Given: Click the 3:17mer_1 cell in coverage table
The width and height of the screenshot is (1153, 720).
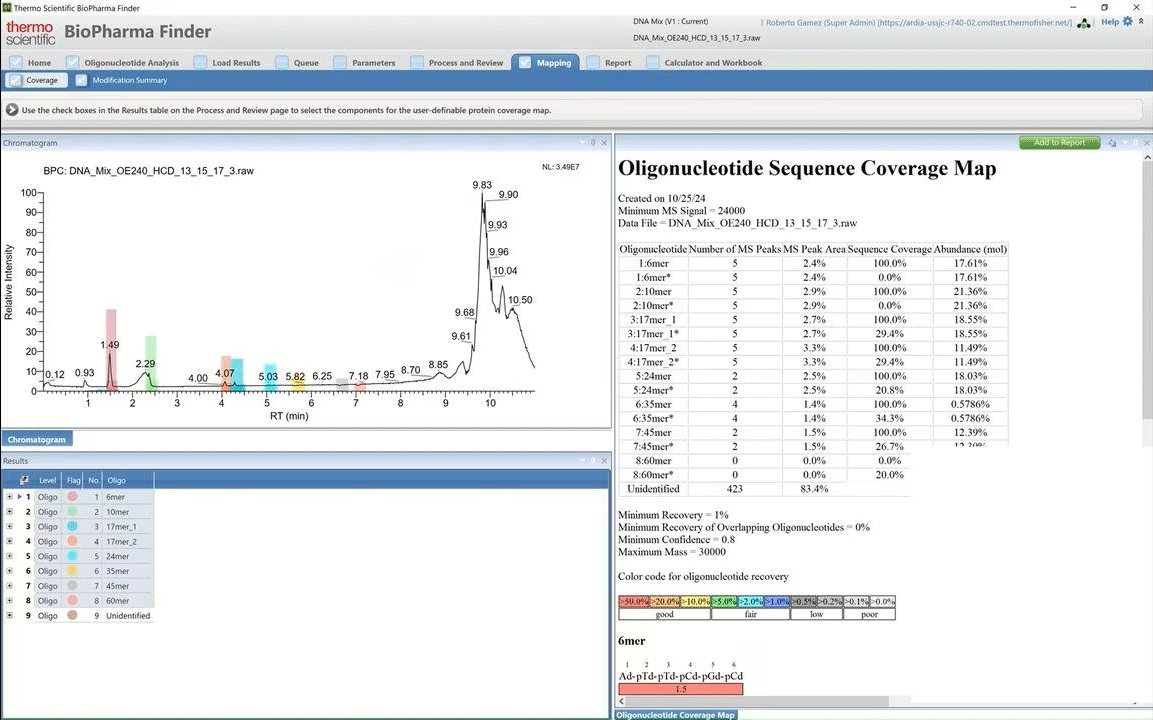Looking at the screenshot, I should click(653, 320).
